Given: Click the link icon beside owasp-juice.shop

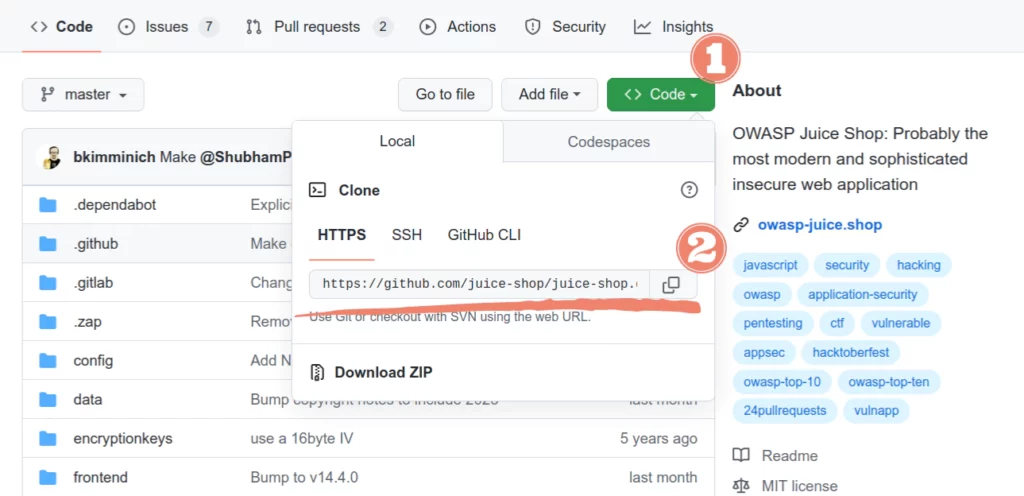Looking at the screenshot, I should coord(741,225).
